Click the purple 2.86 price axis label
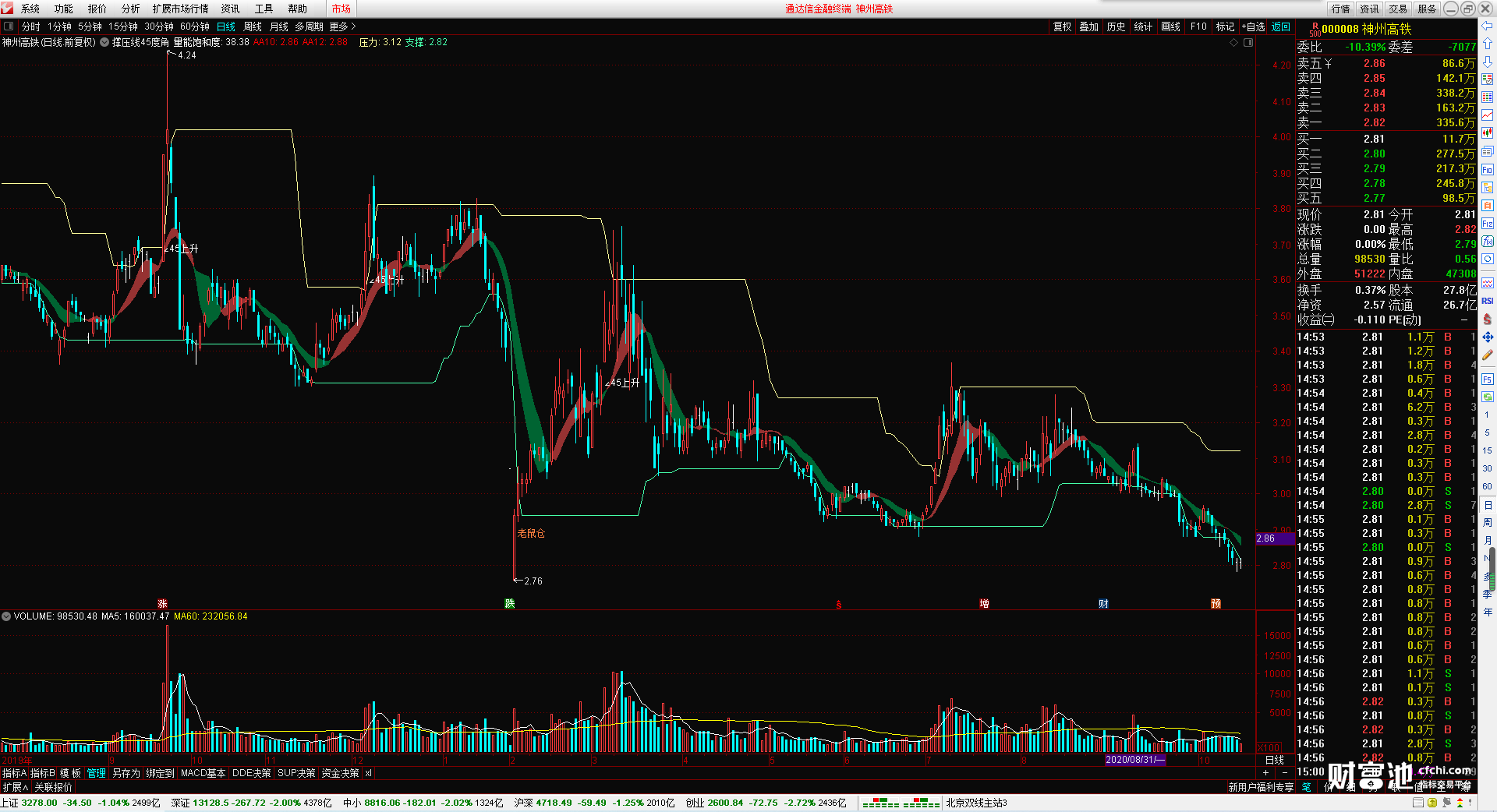Viewport: 1497px width, 812px height. pos(1274,538)
